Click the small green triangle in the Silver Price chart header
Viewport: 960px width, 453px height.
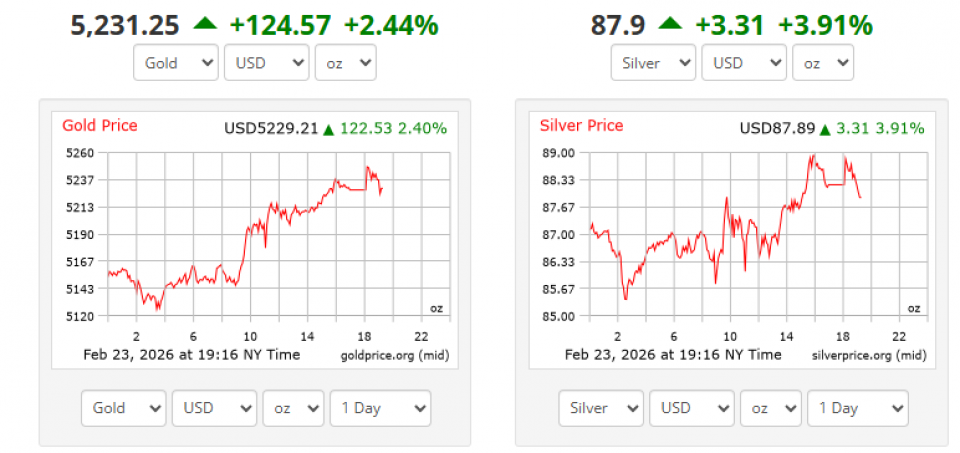[825, 129]
